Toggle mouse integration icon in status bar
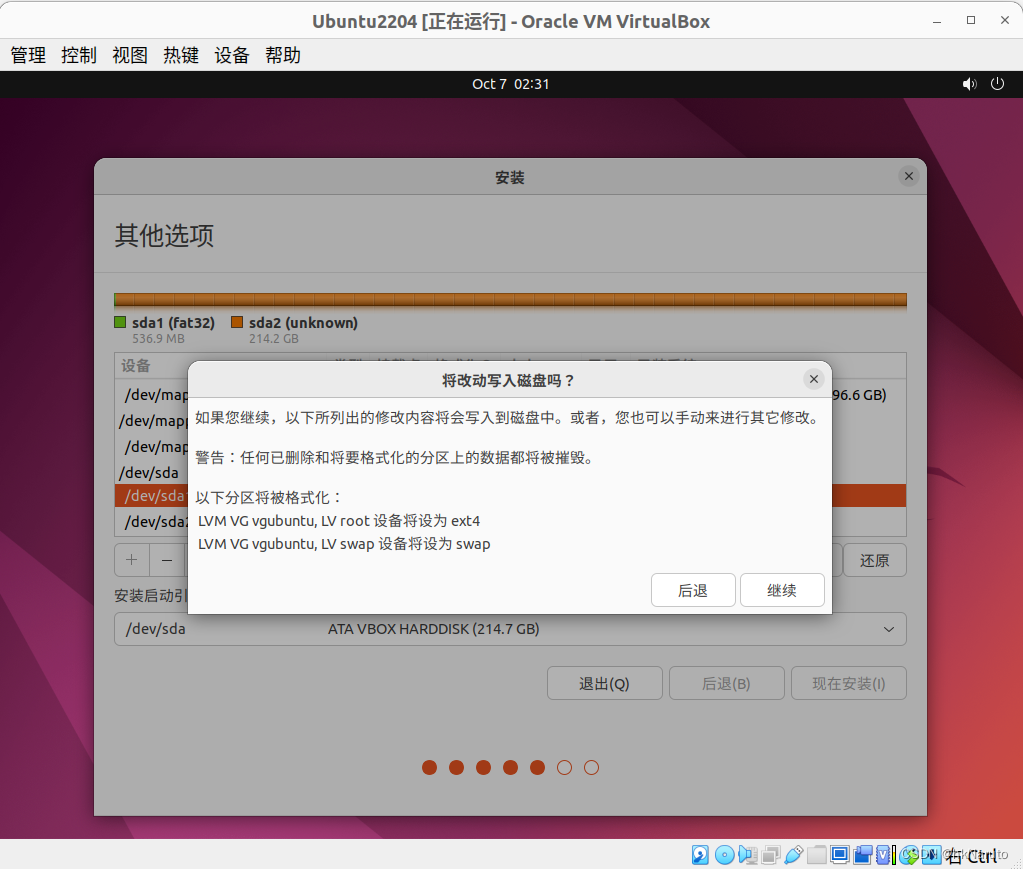This screenshot has width=1023, height=869. [908, 855]
